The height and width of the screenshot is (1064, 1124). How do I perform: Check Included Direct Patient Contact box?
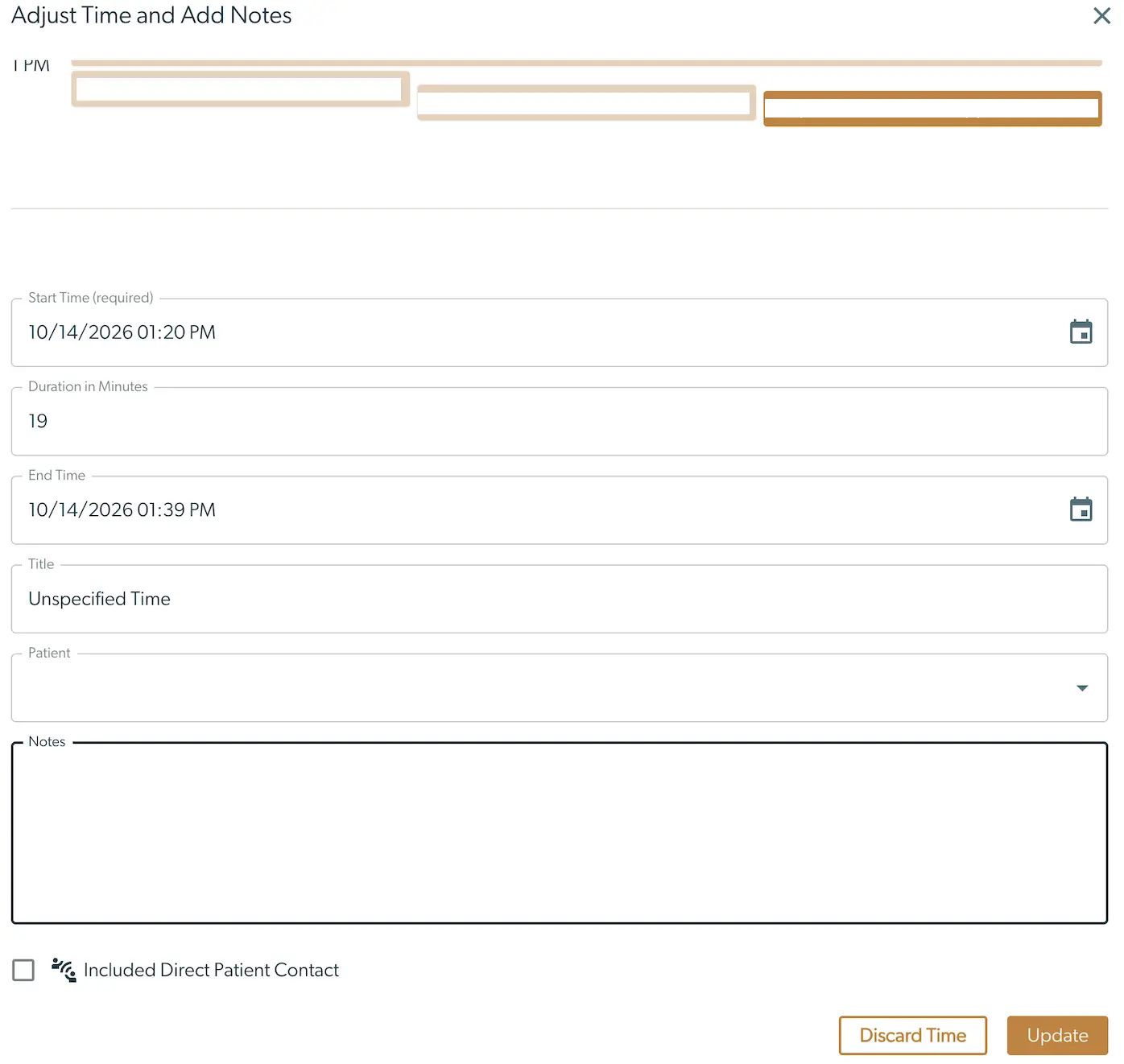tap(23, 970)
